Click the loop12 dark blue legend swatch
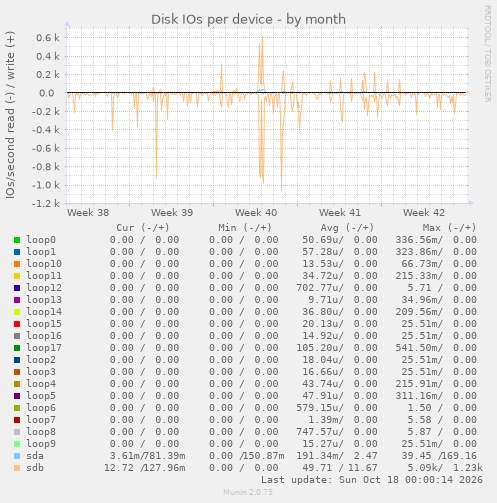This screenshot has width=497, height=503. [17, 288]
